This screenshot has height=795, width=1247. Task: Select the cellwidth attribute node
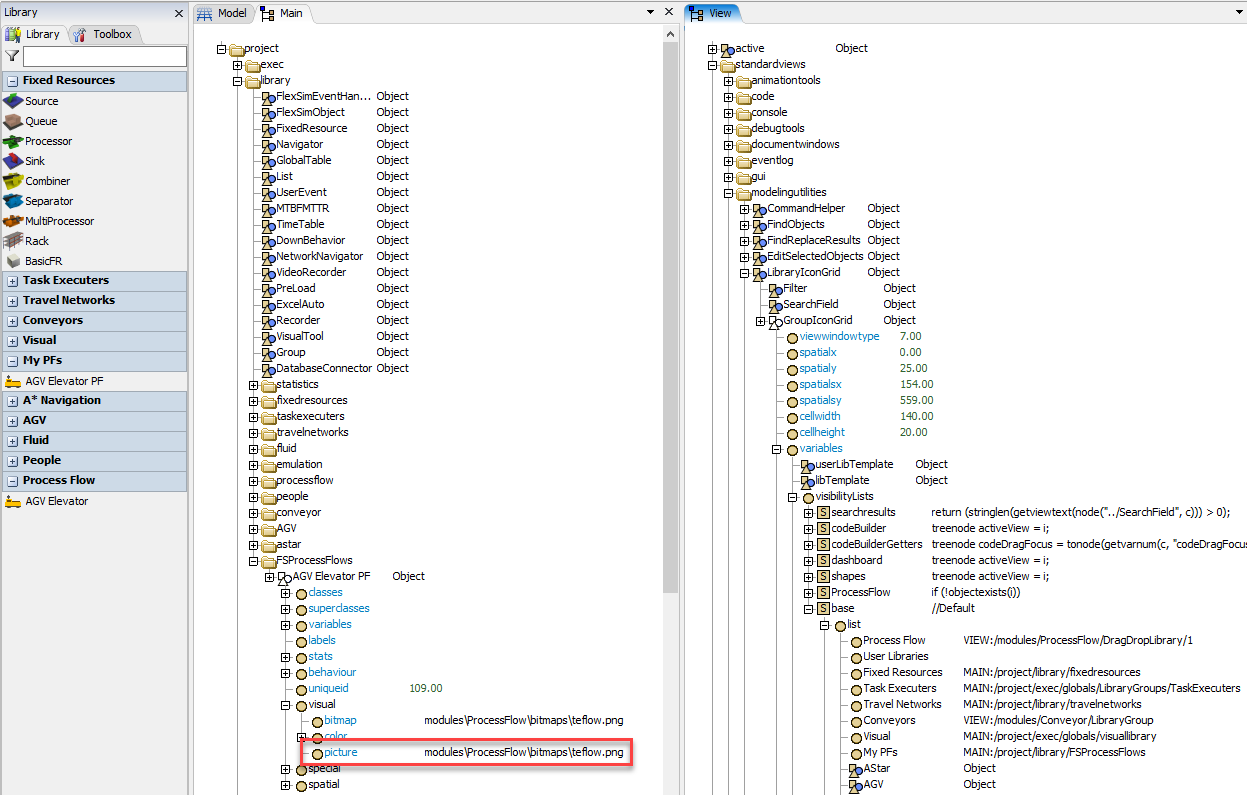point(819,416)
